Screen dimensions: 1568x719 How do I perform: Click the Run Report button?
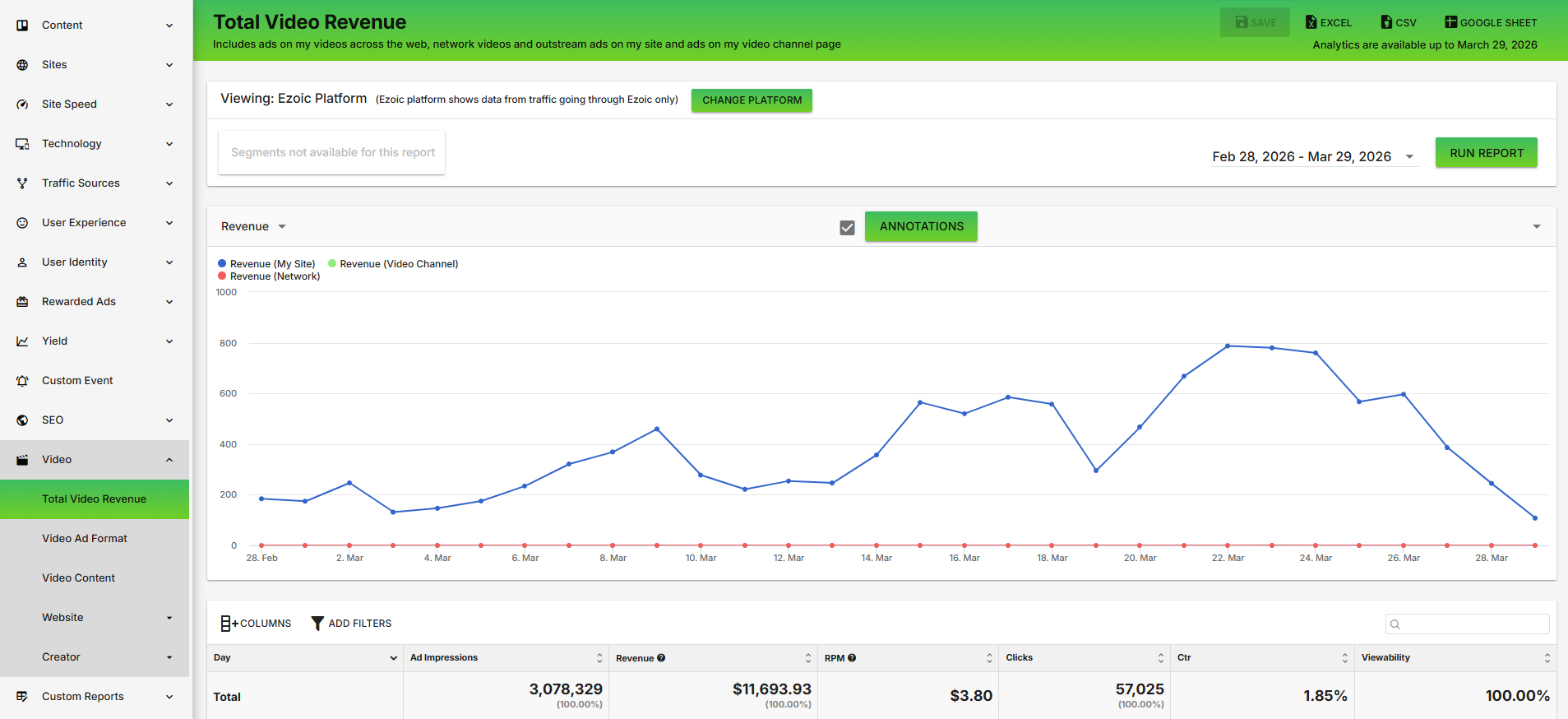(x=1487, y=153)
